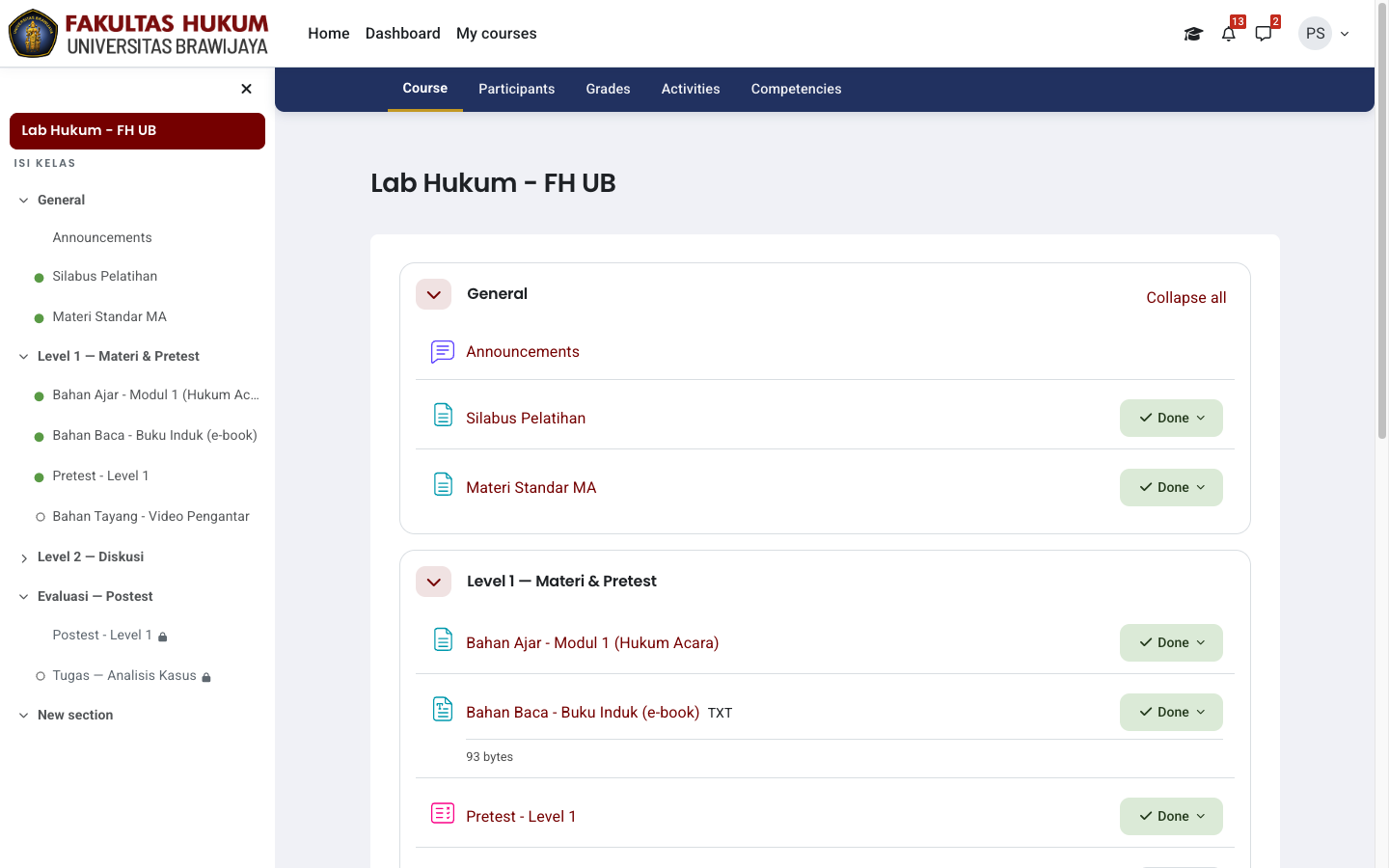Expand Level 2 — Diskusi in sidebar

coord(23,557)
